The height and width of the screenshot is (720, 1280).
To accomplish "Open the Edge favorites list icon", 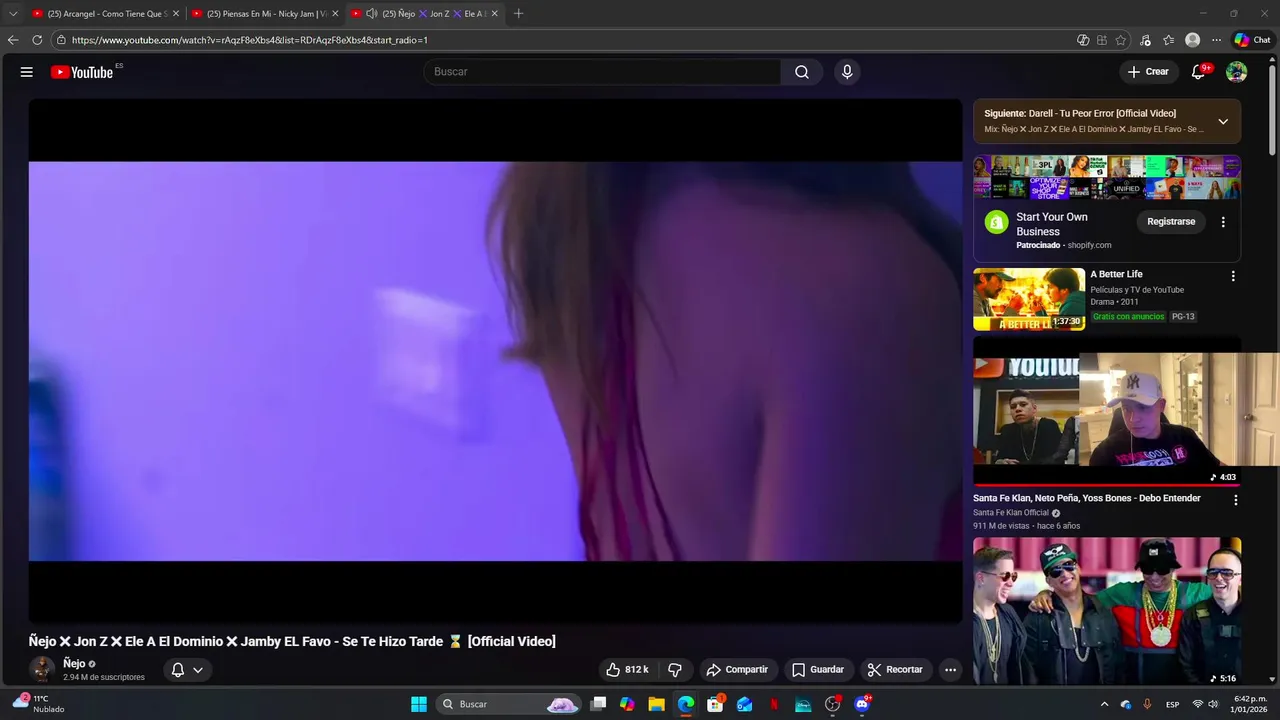I will [x=1168, y=40].
